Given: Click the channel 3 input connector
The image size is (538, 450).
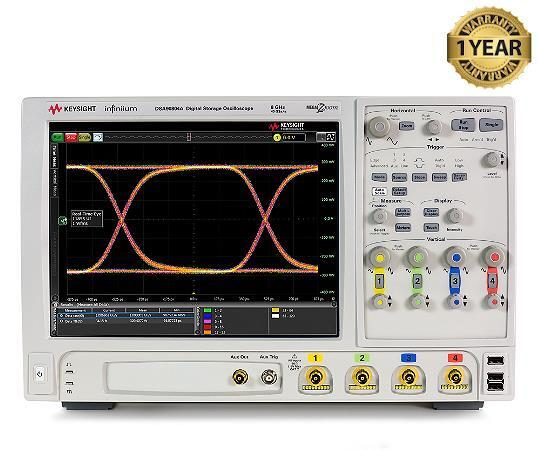Looking at the screenshot, I should pyautogui.click(x=408, y=378).
